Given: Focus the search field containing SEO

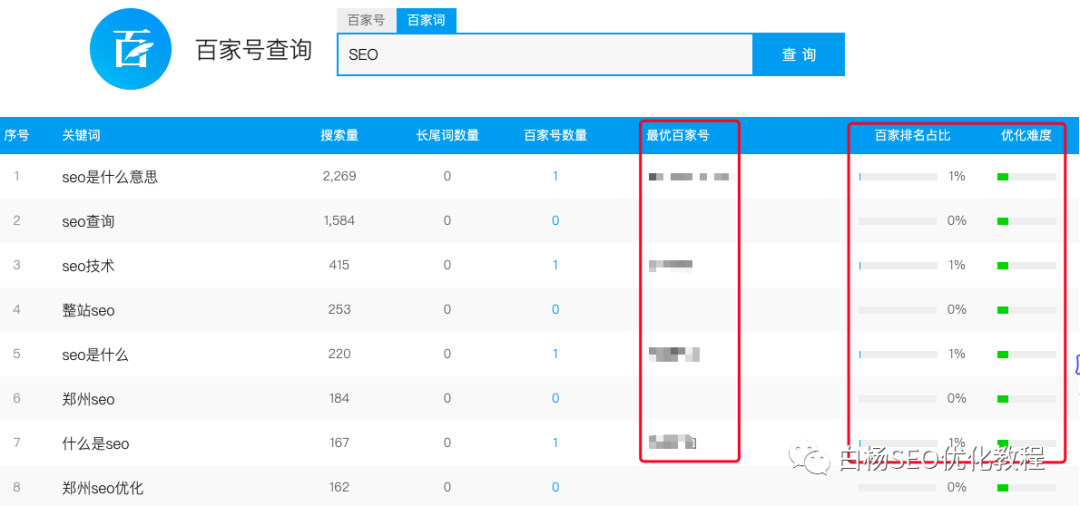Looking at the screenshot, I should pos(545,54).
